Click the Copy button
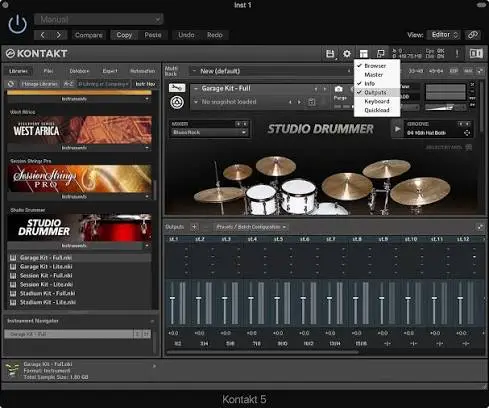Image resolution: width=489 pixels, height=408 pixels. [124, 35]
